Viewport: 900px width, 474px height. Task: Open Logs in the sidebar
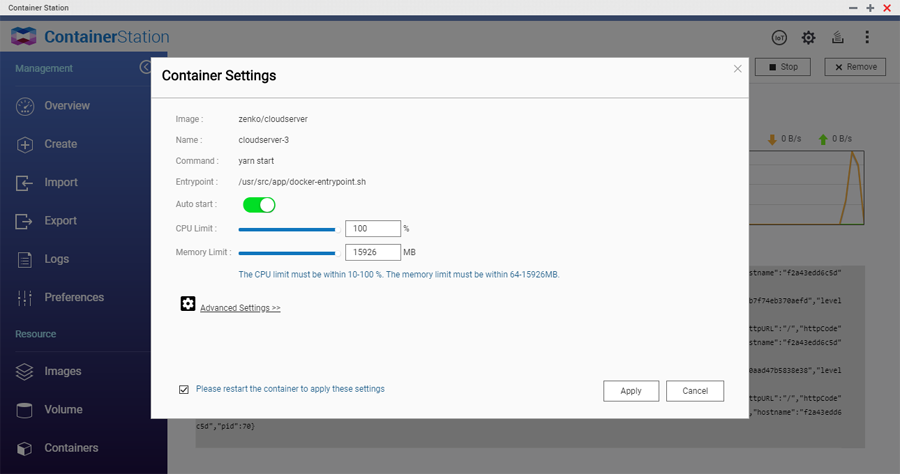click(57, 259)
